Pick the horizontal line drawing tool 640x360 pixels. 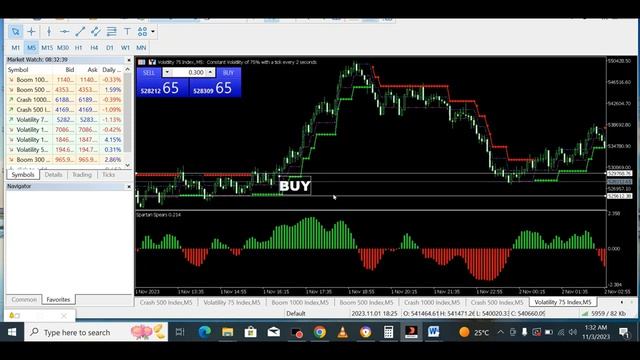[64, 31]
